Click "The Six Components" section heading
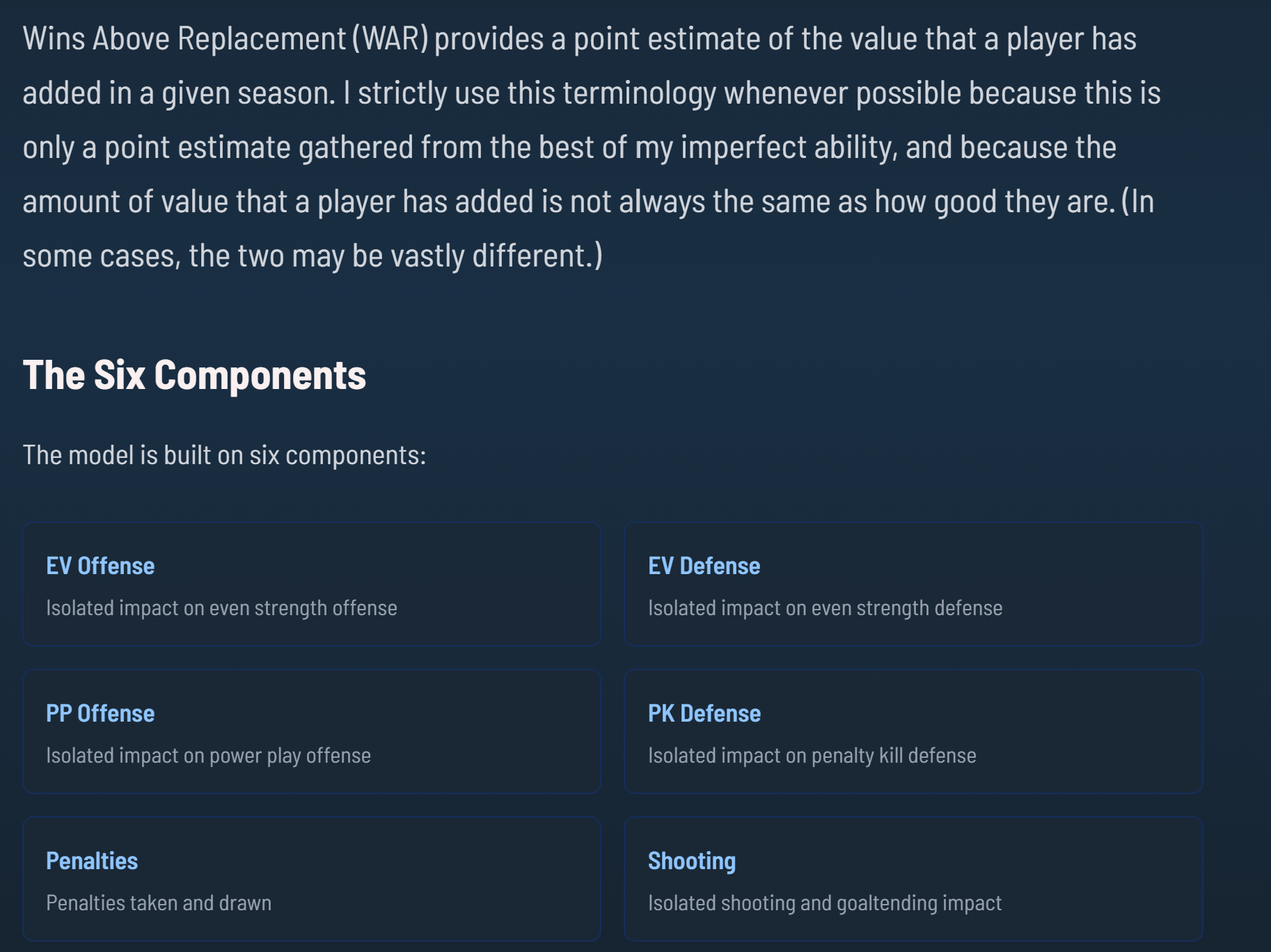This screenshot has height=952, width=1271. tap(194, 375)
